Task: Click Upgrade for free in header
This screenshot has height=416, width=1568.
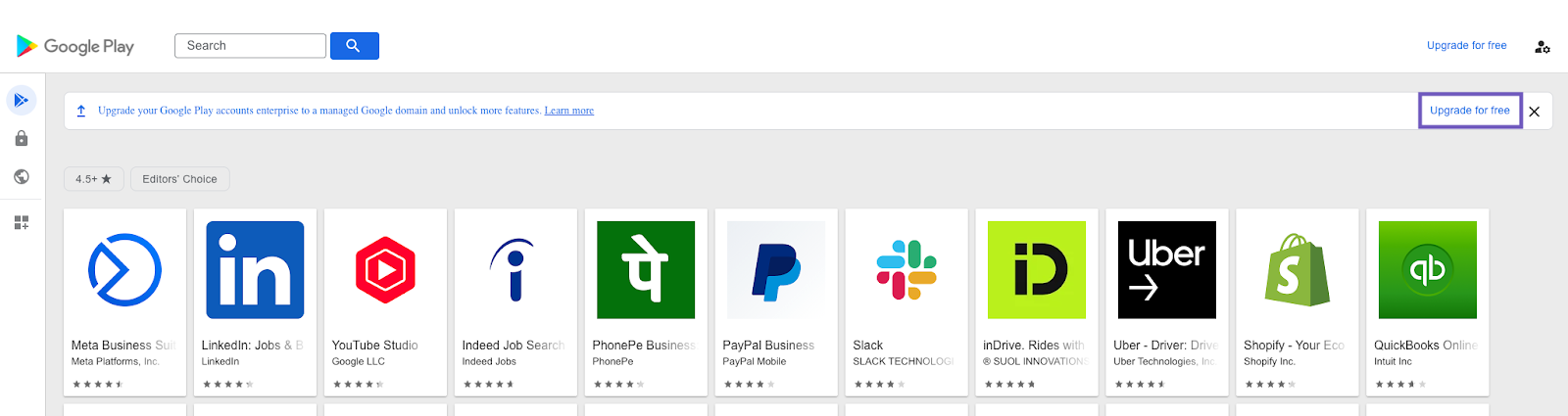Action: click(x=1467, y=46)
